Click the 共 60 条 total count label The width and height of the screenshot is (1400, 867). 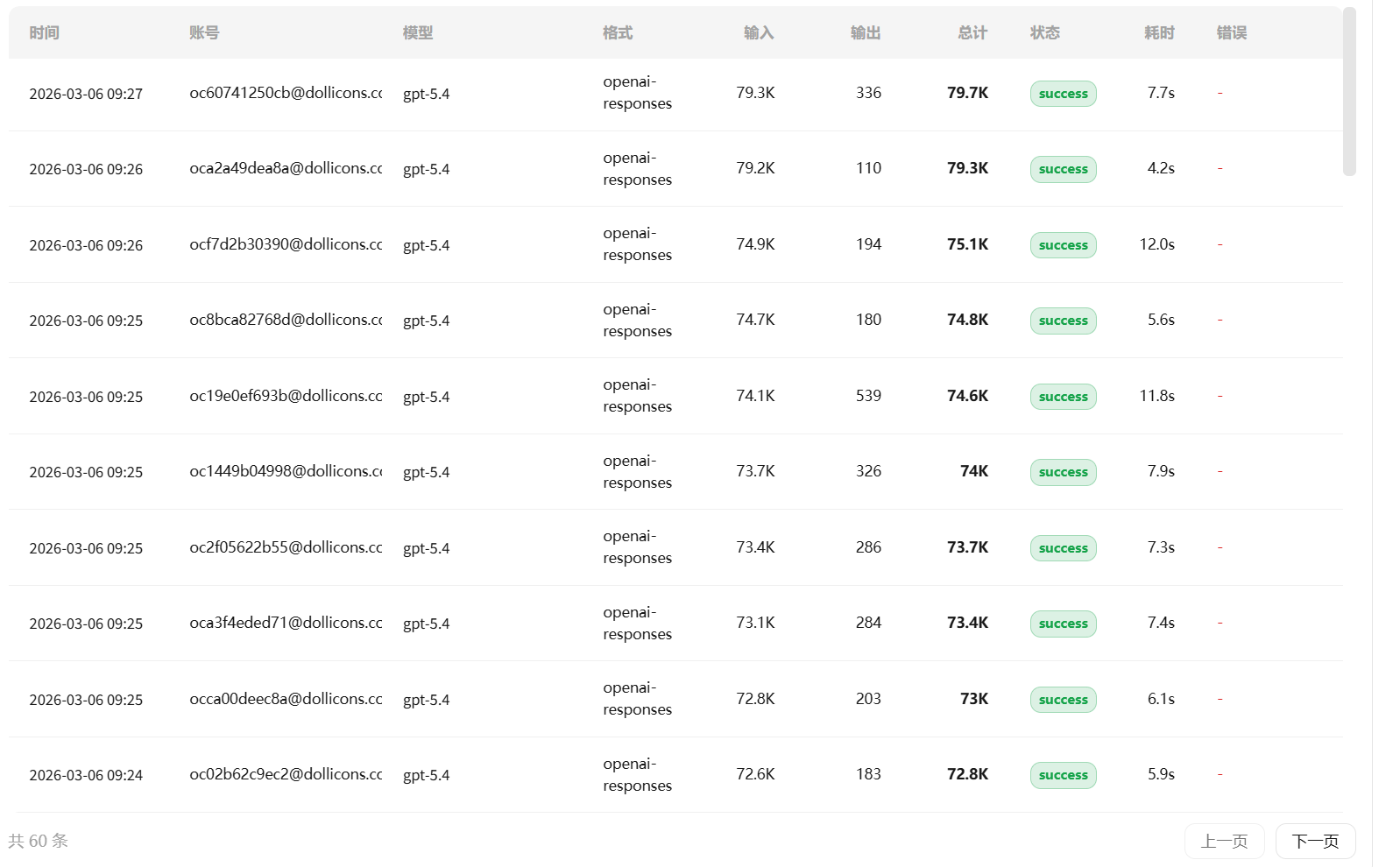pos(38,841)
